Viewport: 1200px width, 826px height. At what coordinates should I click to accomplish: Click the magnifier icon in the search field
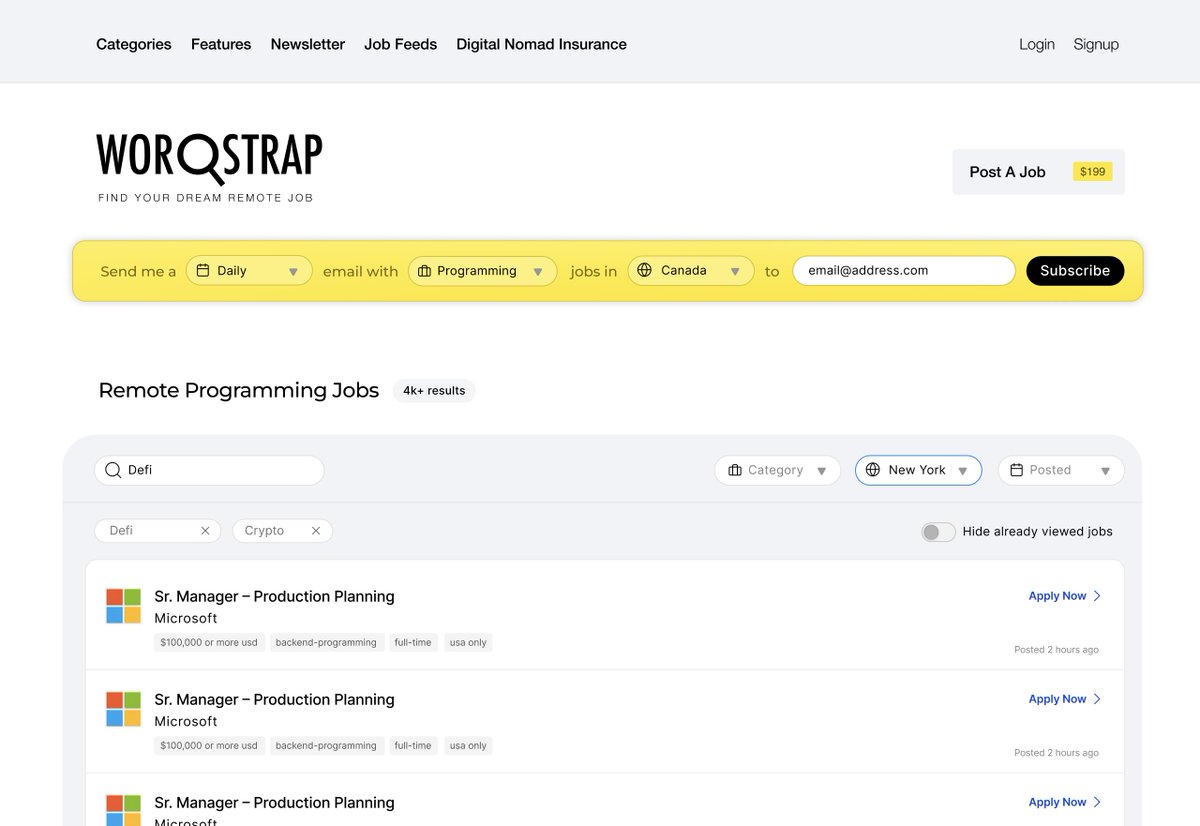[113, 470]
